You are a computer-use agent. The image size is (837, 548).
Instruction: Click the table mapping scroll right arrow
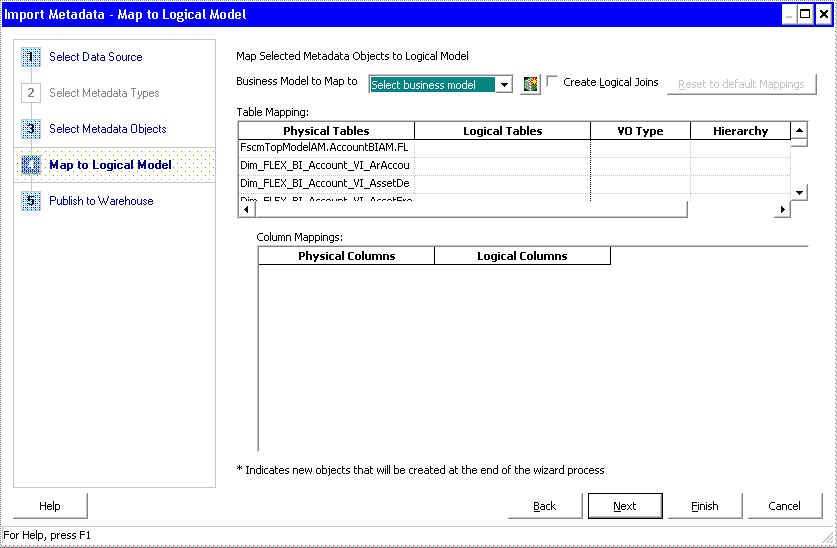click(782, 210)
